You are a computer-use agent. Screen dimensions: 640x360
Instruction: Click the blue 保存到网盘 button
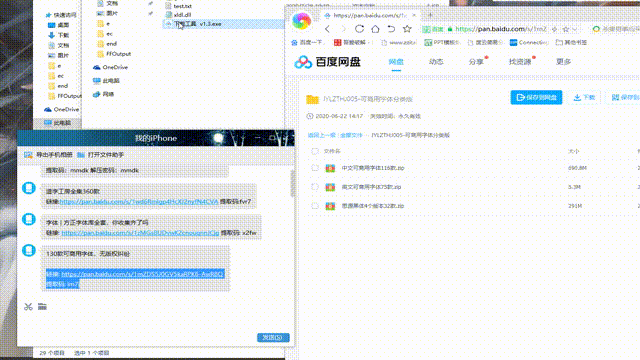[x=536, y=98]
